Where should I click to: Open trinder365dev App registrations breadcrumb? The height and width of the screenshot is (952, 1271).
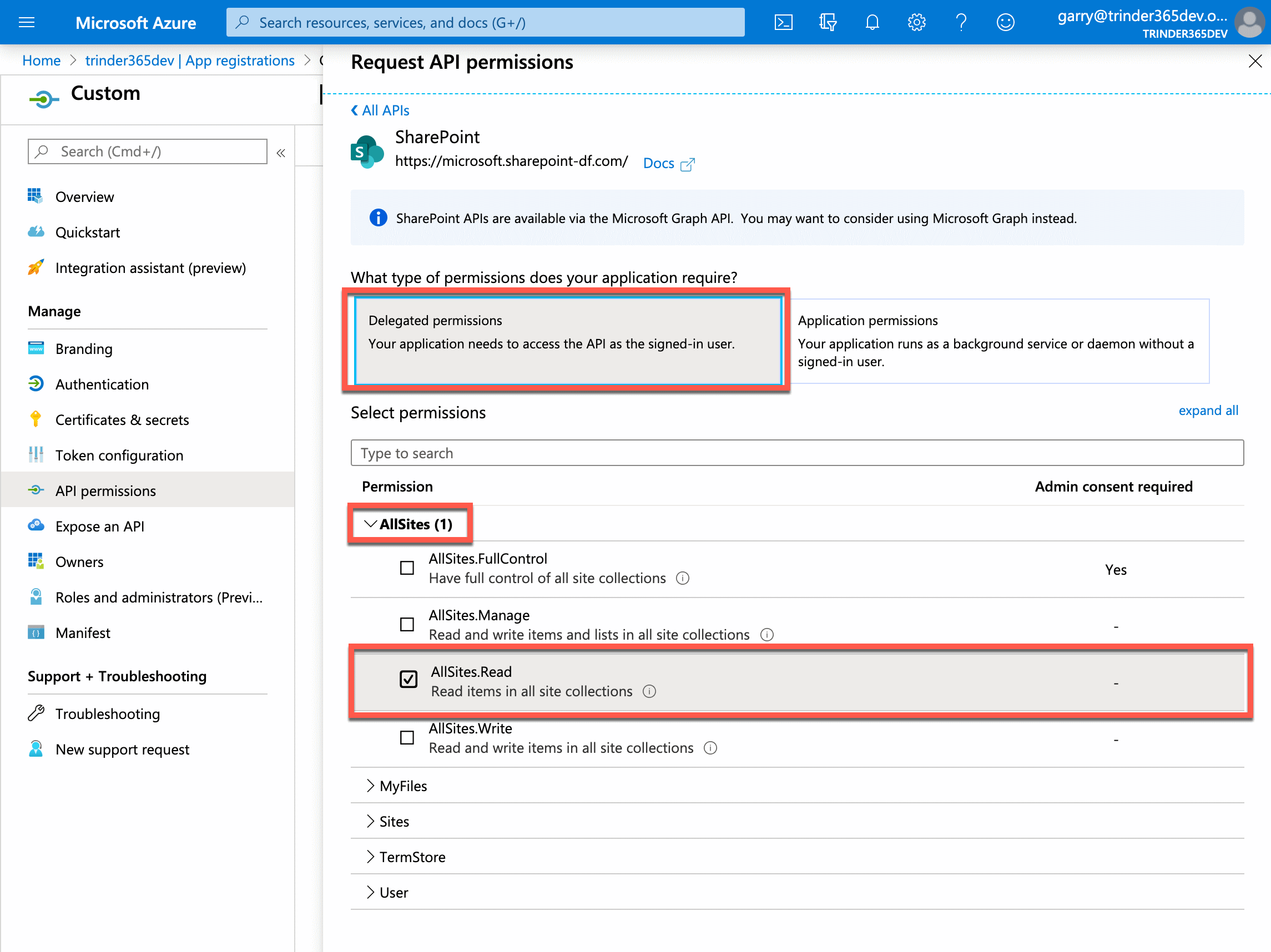pos(190,60)
